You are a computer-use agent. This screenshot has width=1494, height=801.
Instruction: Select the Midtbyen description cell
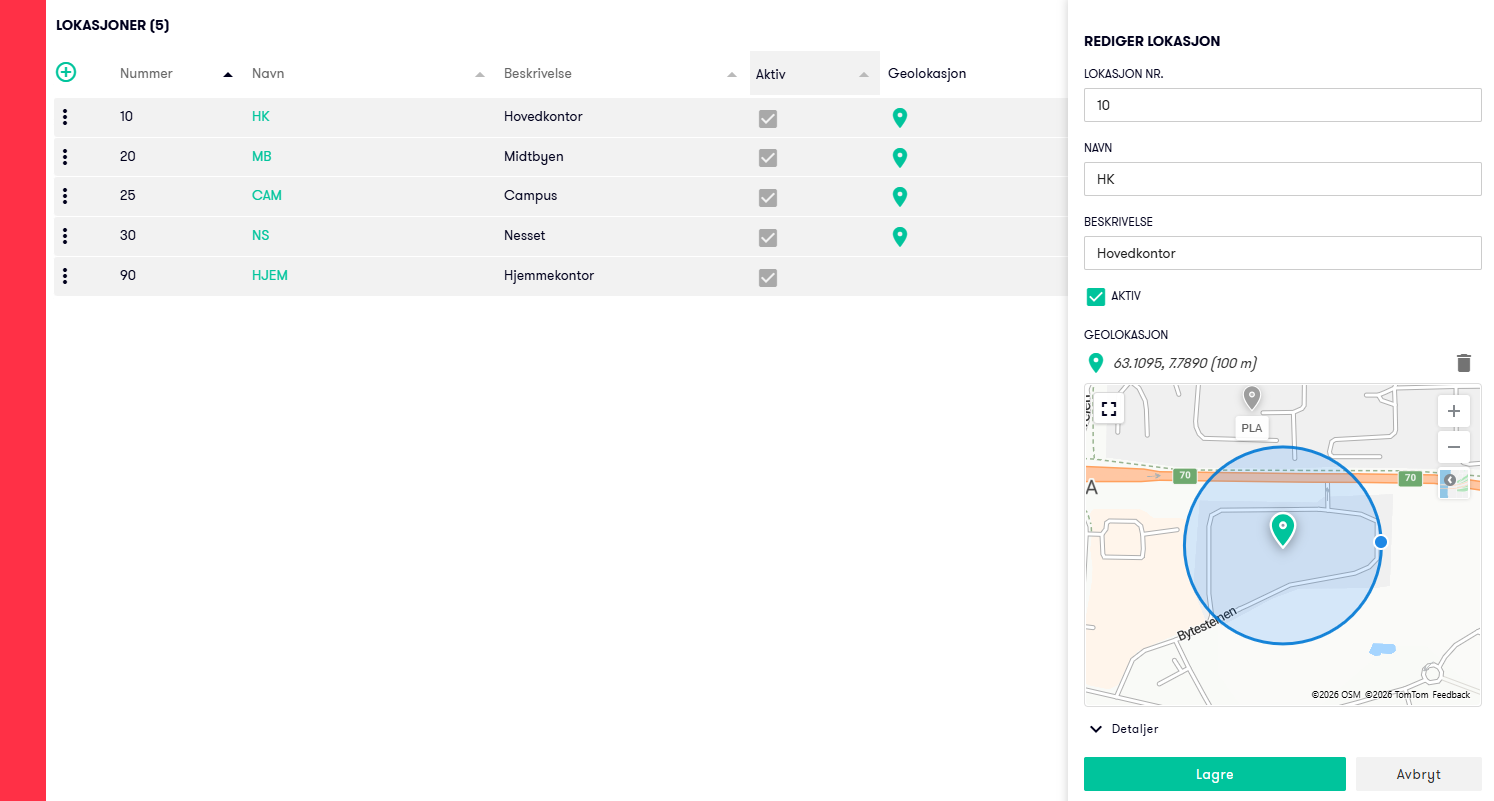[x=534, y=157]
